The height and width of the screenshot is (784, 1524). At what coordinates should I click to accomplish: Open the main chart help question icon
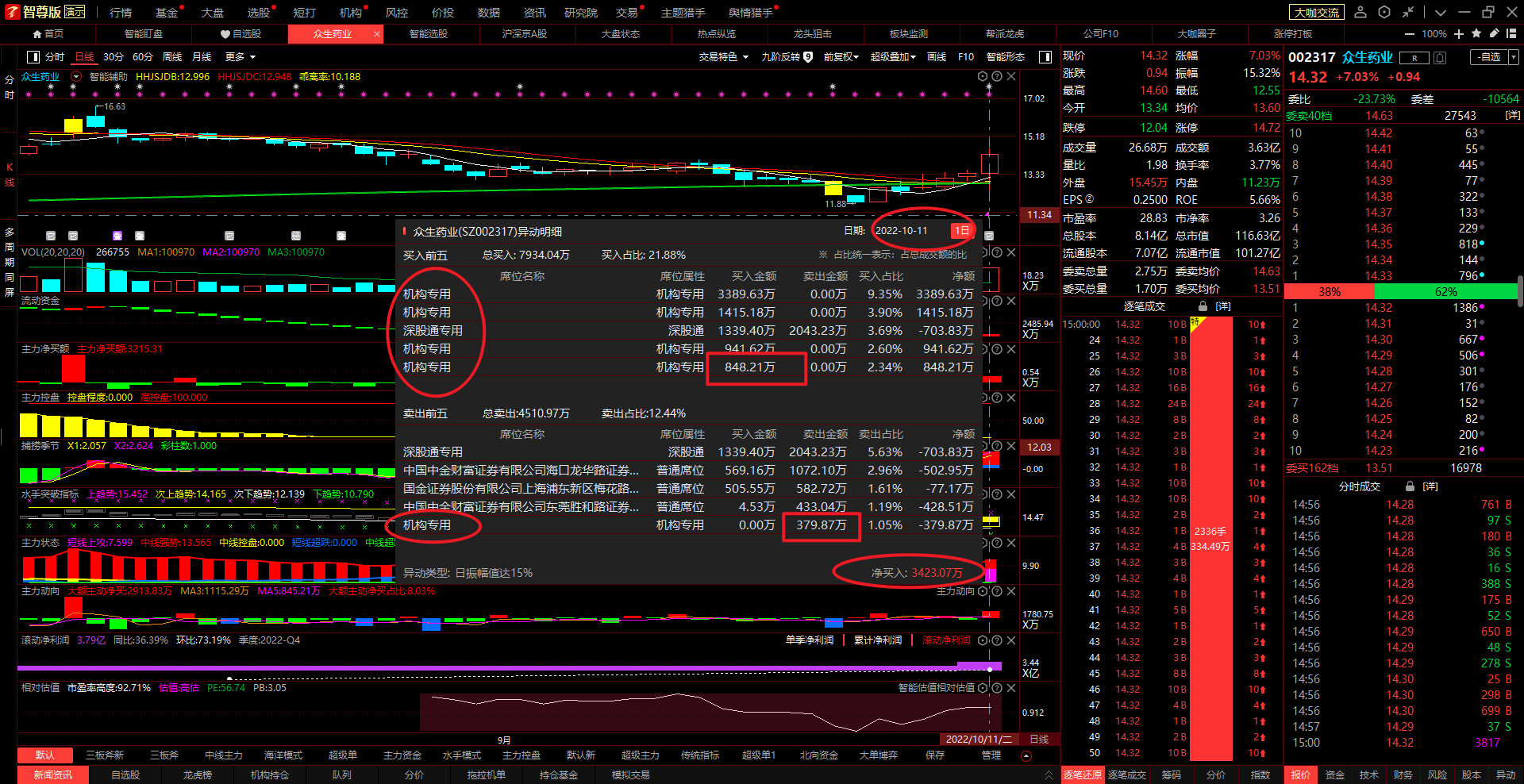click(x=997, y=77)
